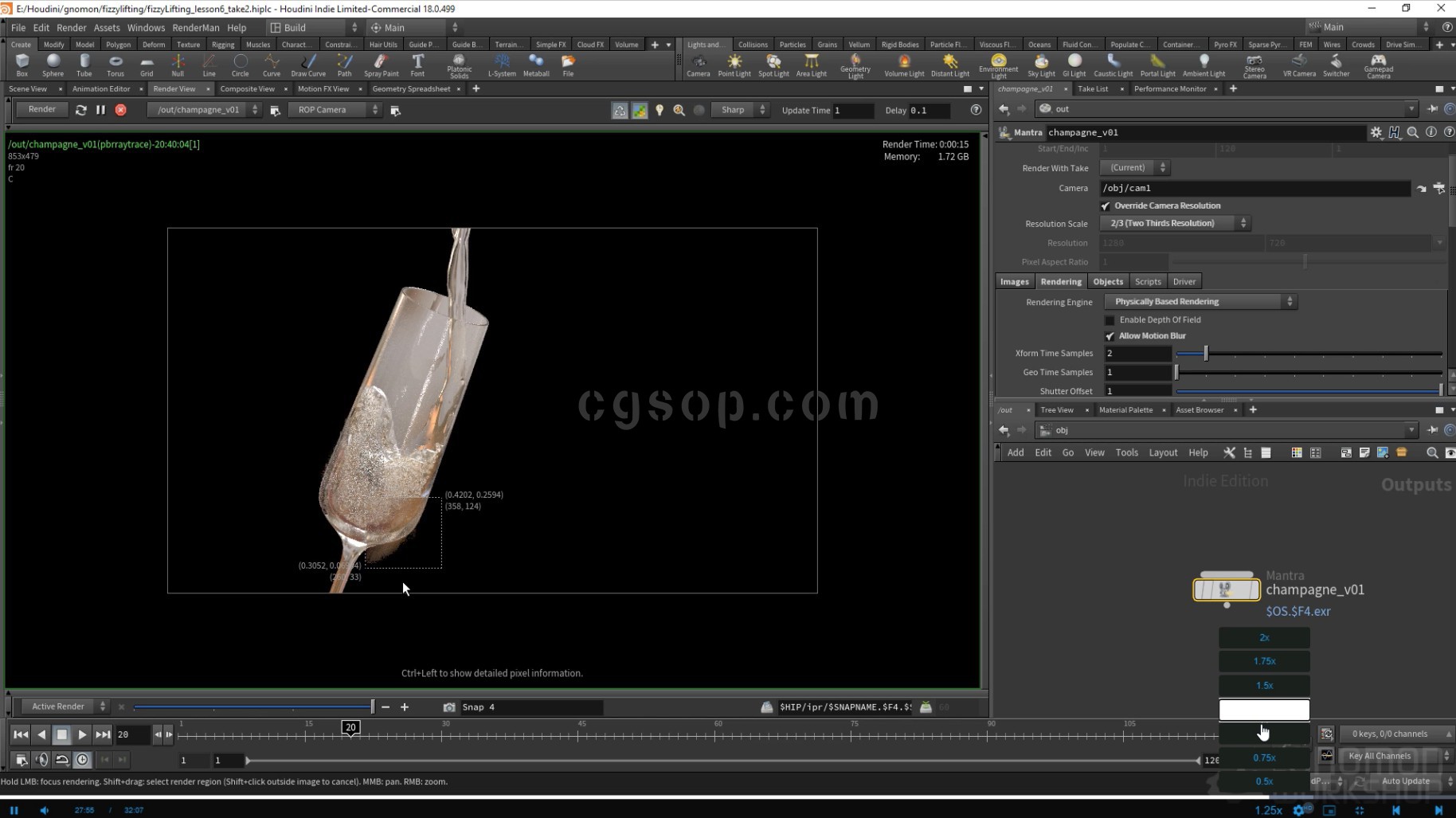Viewport: 1456px width, 818px height.
Task: Open the Sharp filter dropdown
Action: pyautogui.click(x=739, y=110)
